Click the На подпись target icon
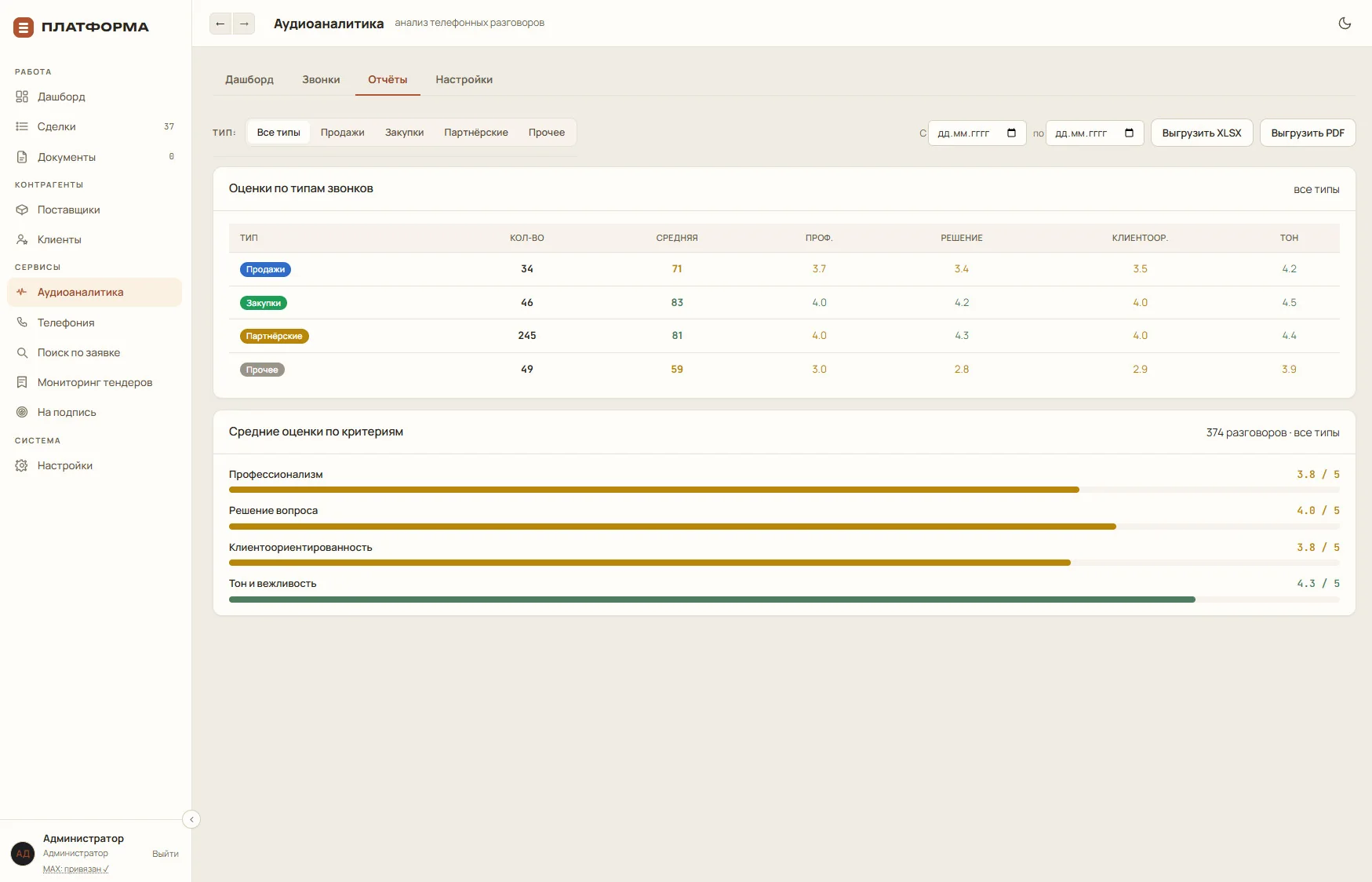 [22, 412]
